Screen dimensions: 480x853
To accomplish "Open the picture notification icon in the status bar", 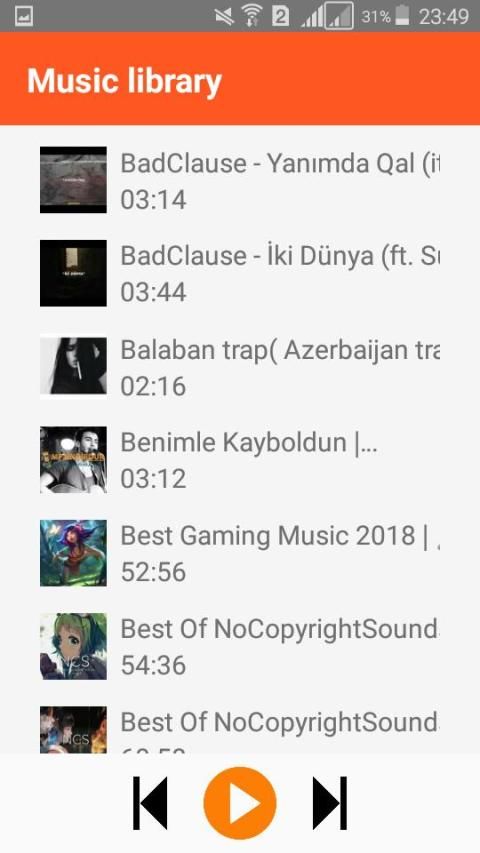I will [23, 16].
